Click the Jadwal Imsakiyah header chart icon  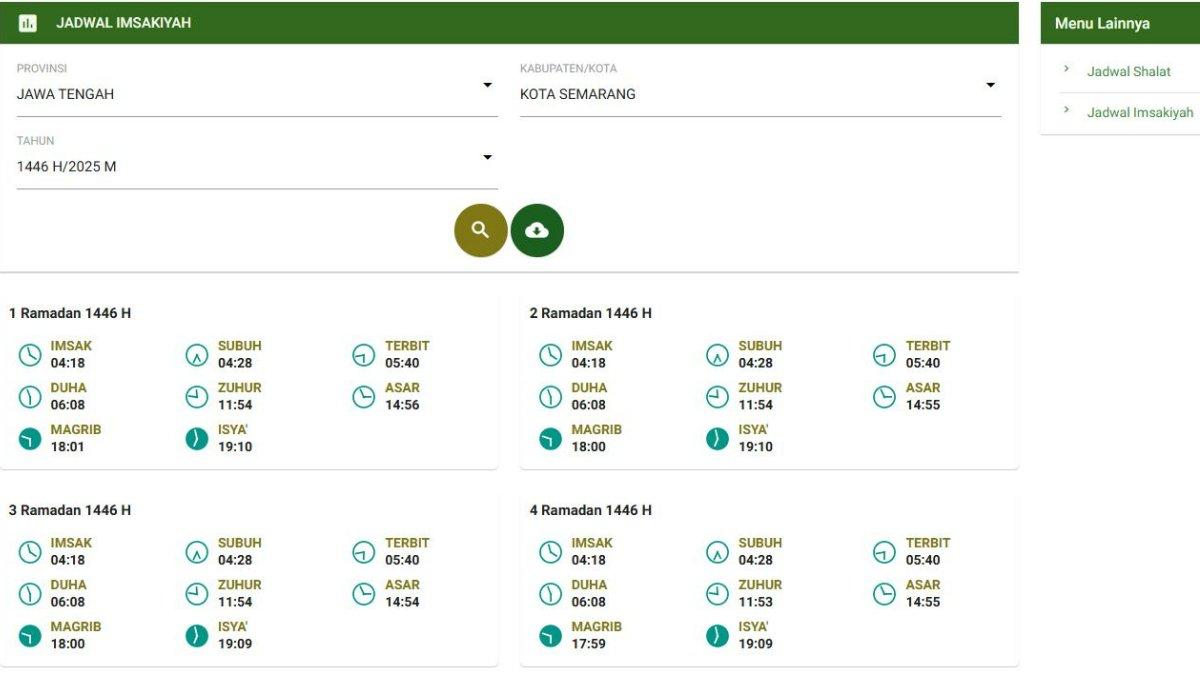tap(28, 23)
